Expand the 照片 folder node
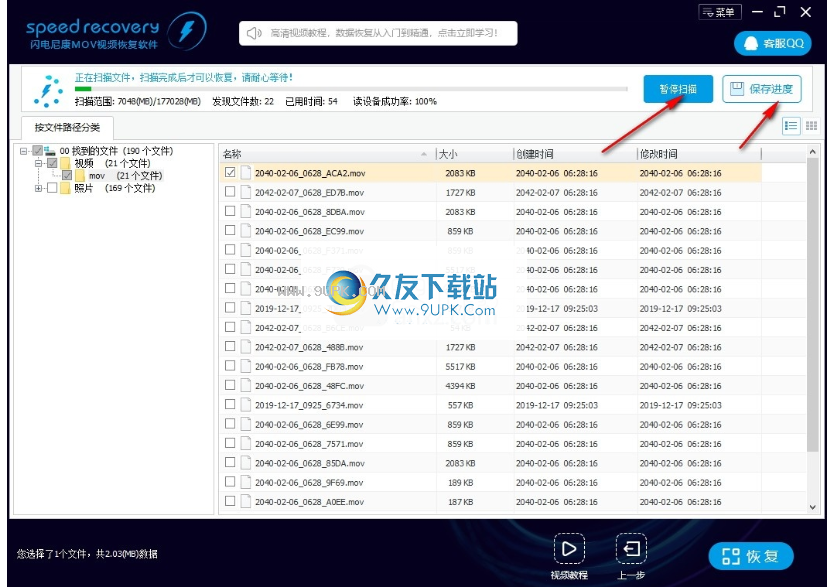 (x=38, y=188)
